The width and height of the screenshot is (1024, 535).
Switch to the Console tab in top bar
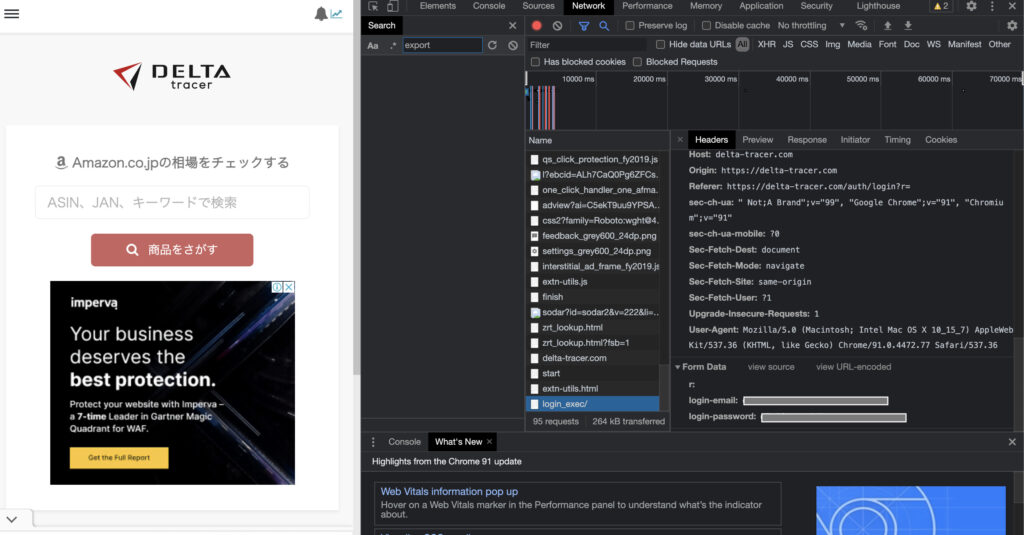(x=489, y=6)
